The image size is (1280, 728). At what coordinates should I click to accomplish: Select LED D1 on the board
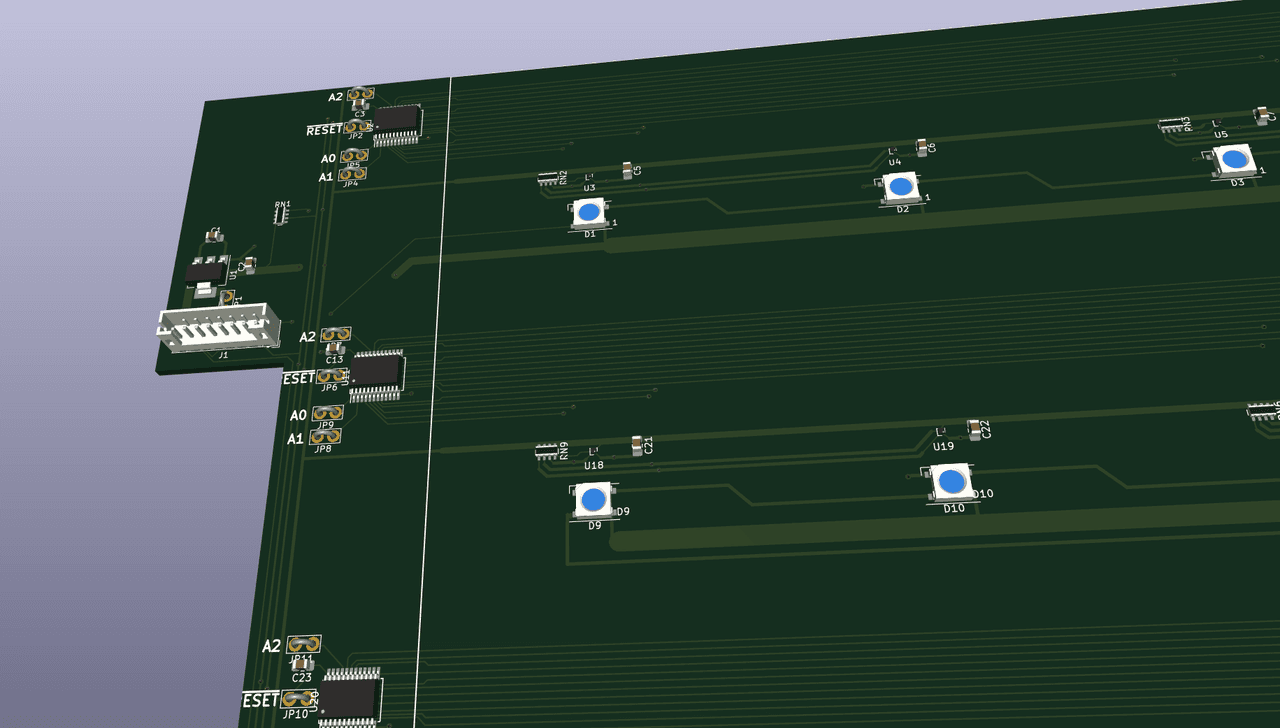(x=588, y=212)
